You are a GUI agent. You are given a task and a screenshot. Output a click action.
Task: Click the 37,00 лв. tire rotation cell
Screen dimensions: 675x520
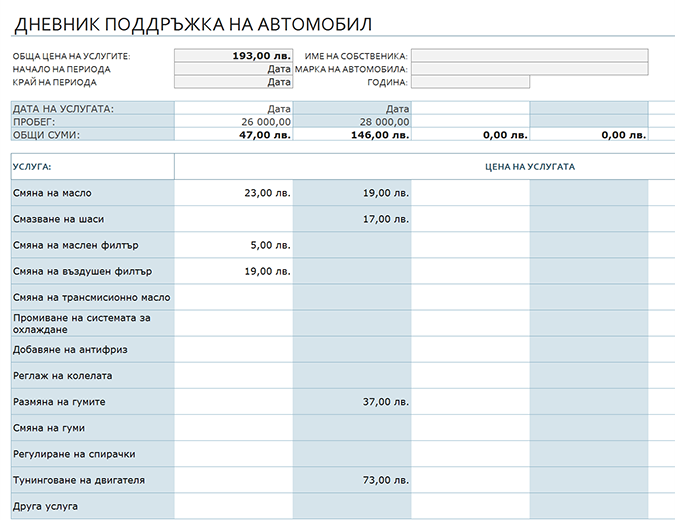pos(352,402)
